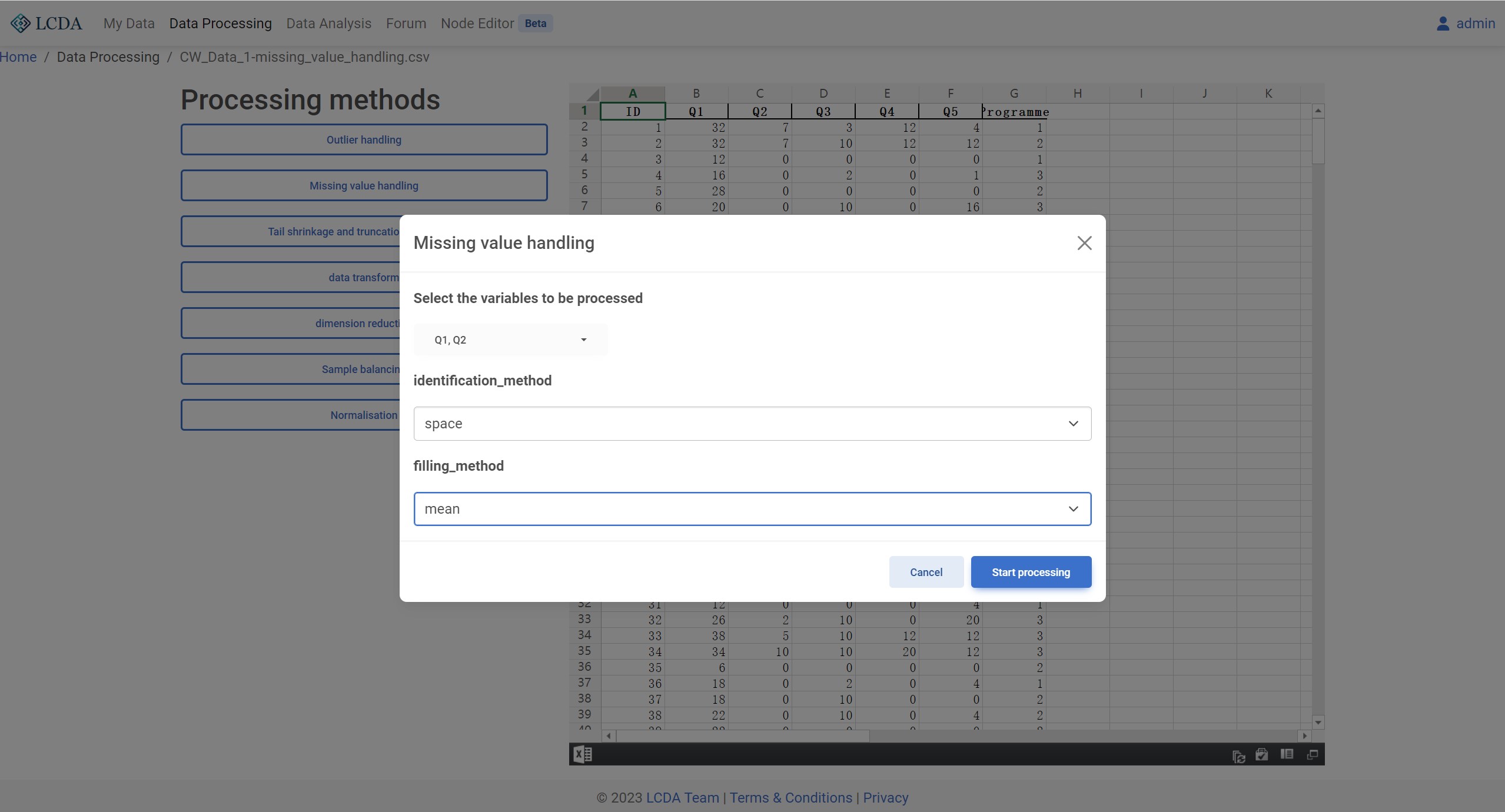Click the admin user profile icon
This screenshot has width=1505, height=812.
coord(1443,24)
